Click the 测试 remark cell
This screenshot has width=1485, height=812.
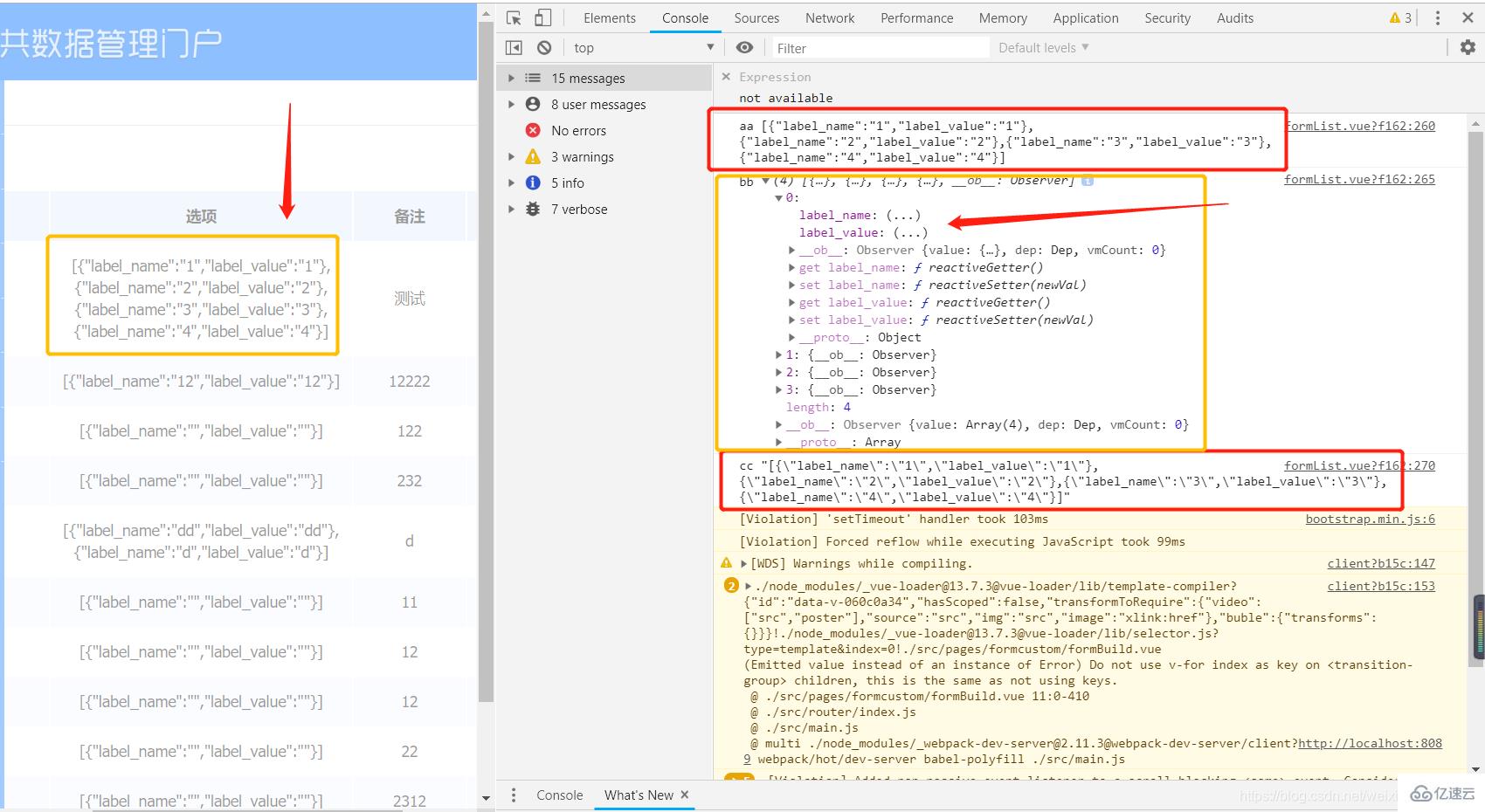click(410, 299)
